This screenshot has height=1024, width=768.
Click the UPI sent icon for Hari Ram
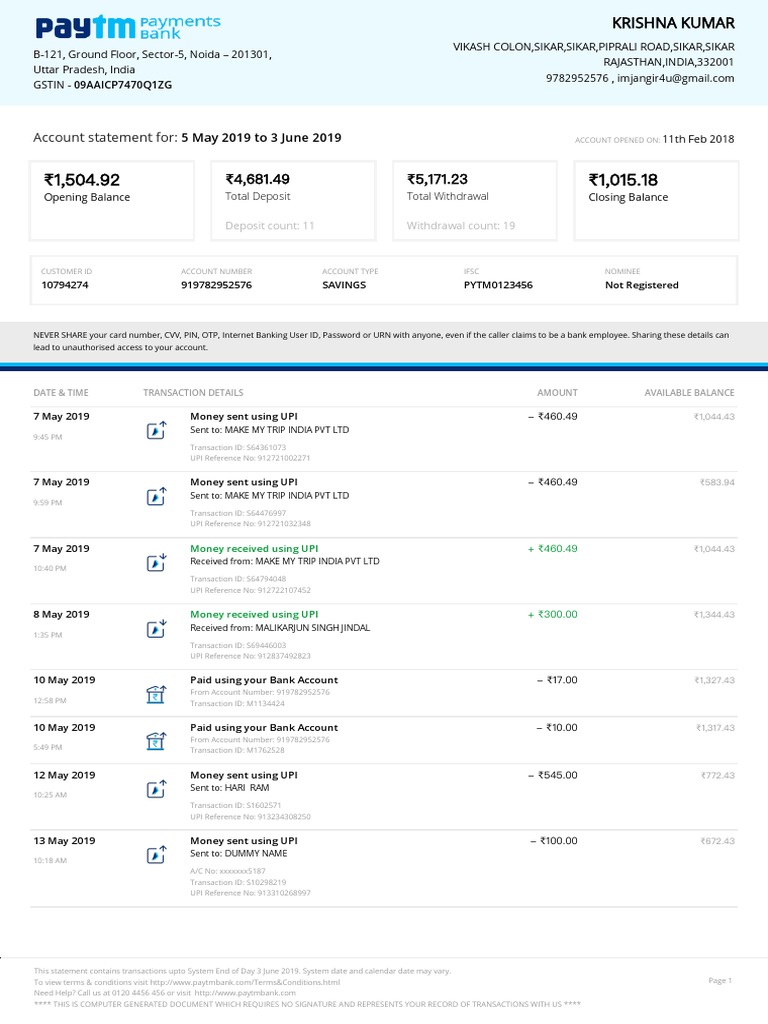click(x=156, y=790)
